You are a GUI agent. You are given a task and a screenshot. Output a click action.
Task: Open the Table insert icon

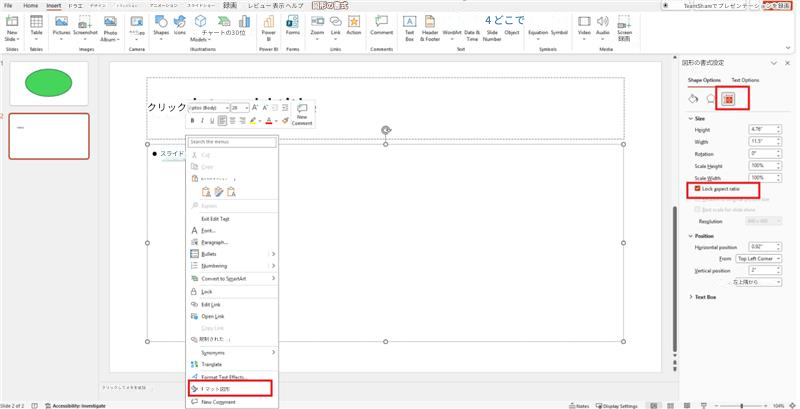click(36, 22)
